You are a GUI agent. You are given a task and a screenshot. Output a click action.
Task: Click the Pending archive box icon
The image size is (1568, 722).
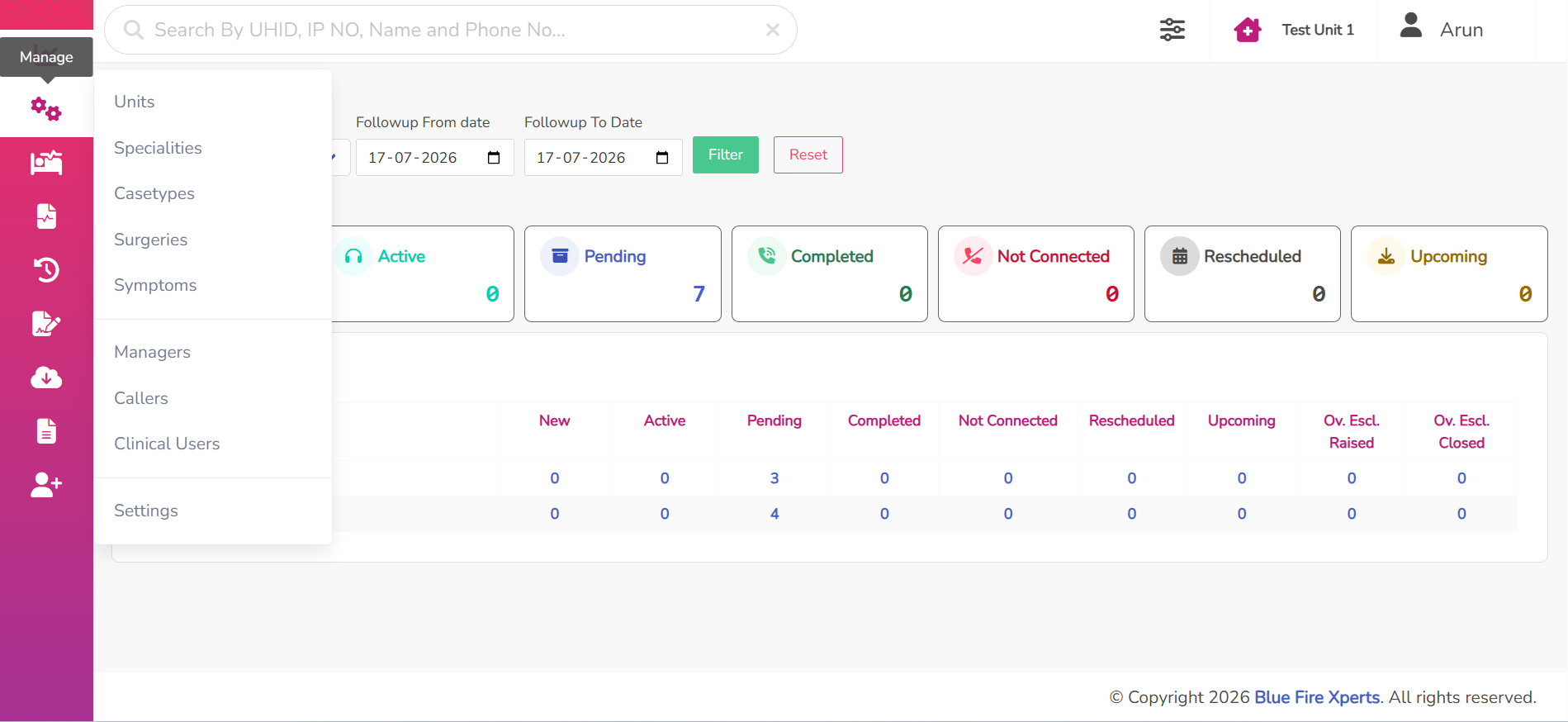click(x=560, y=256)
